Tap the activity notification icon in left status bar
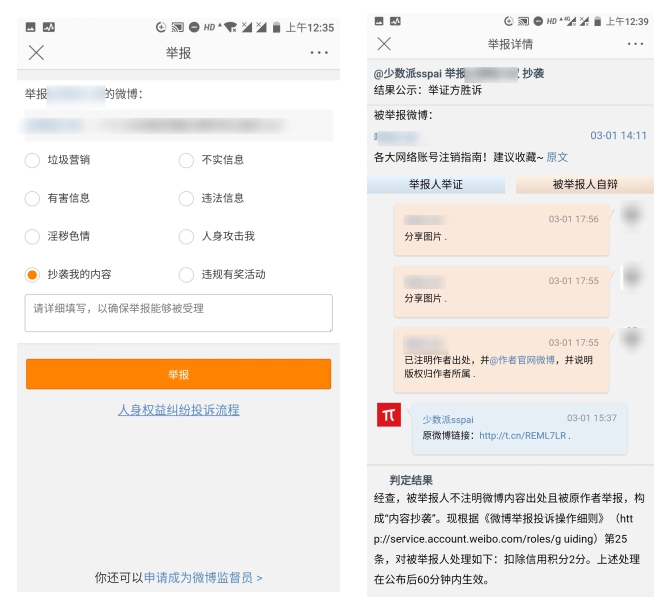Screen dimensions: 667x606 coord(49,27)
